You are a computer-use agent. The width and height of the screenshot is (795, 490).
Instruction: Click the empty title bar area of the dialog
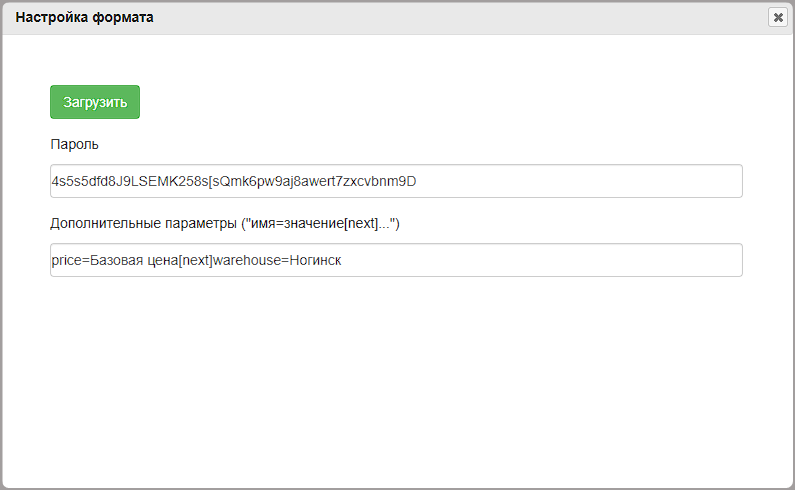pyautogui.click(x=450, y=17)
